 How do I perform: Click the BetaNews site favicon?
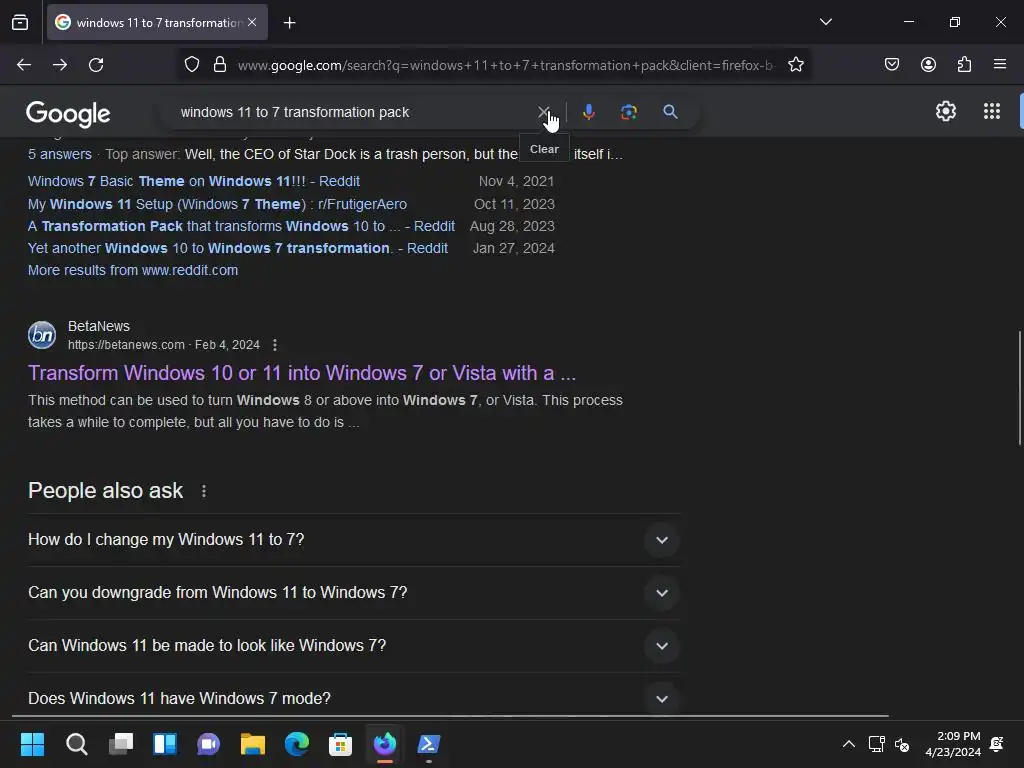(42, 335)
